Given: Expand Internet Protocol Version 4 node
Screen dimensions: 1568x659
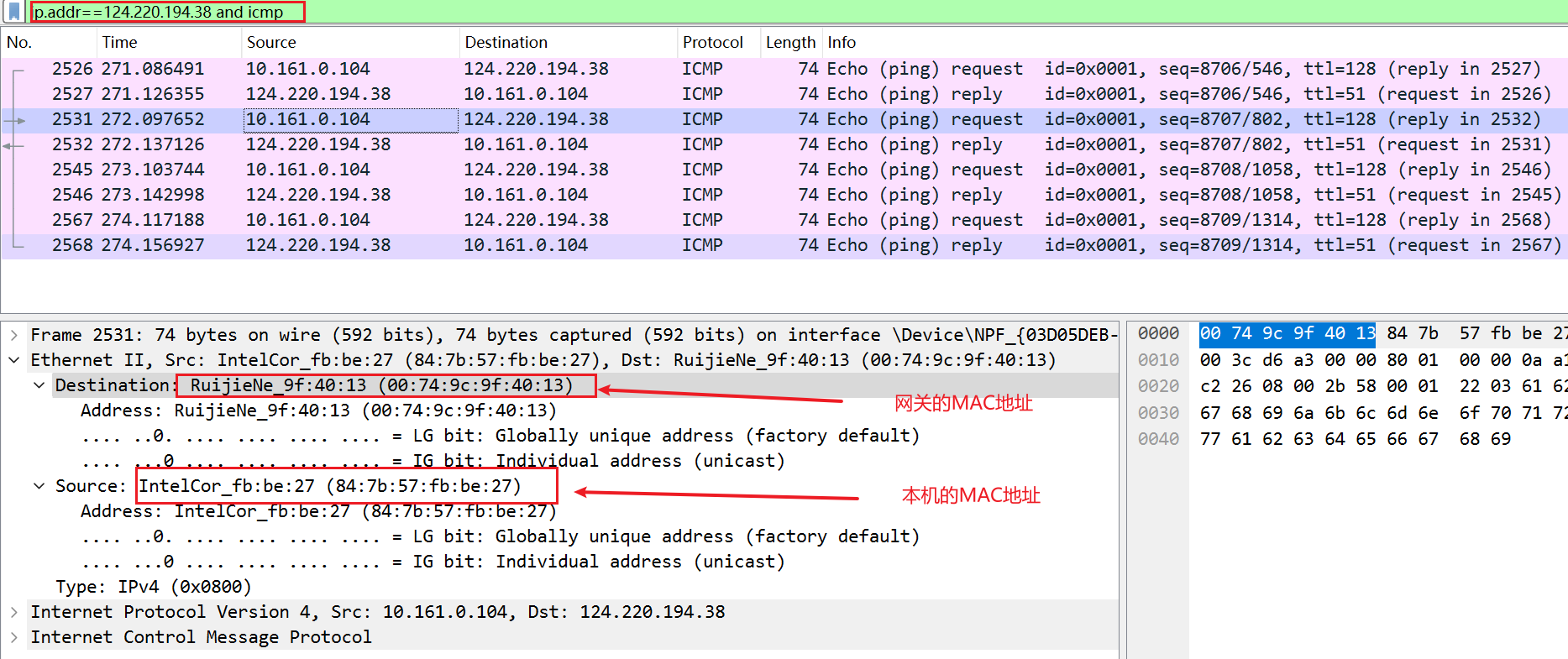Looking at the screenshot, I should tap(14, 612).
